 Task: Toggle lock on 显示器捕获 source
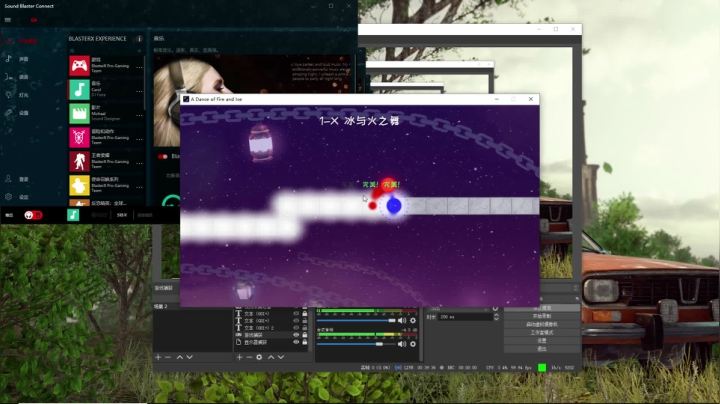304,342
